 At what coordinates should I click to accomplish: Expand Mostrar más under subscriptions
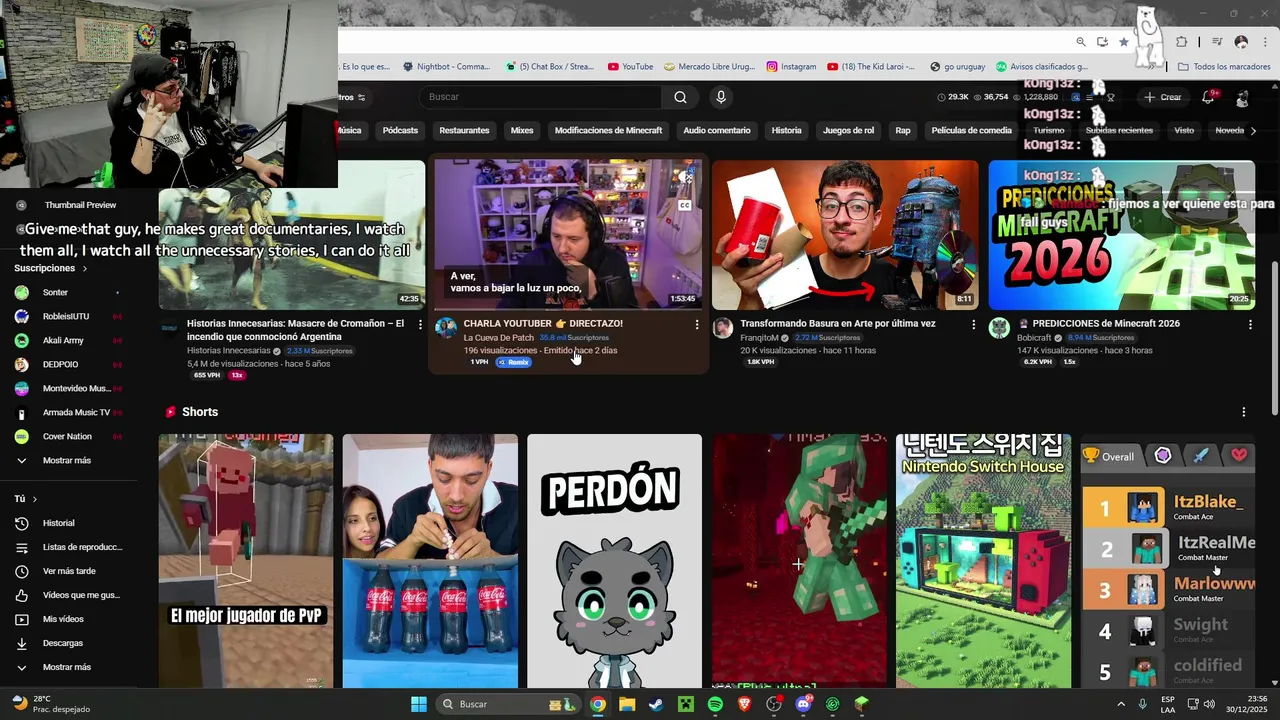pos(66,460)
